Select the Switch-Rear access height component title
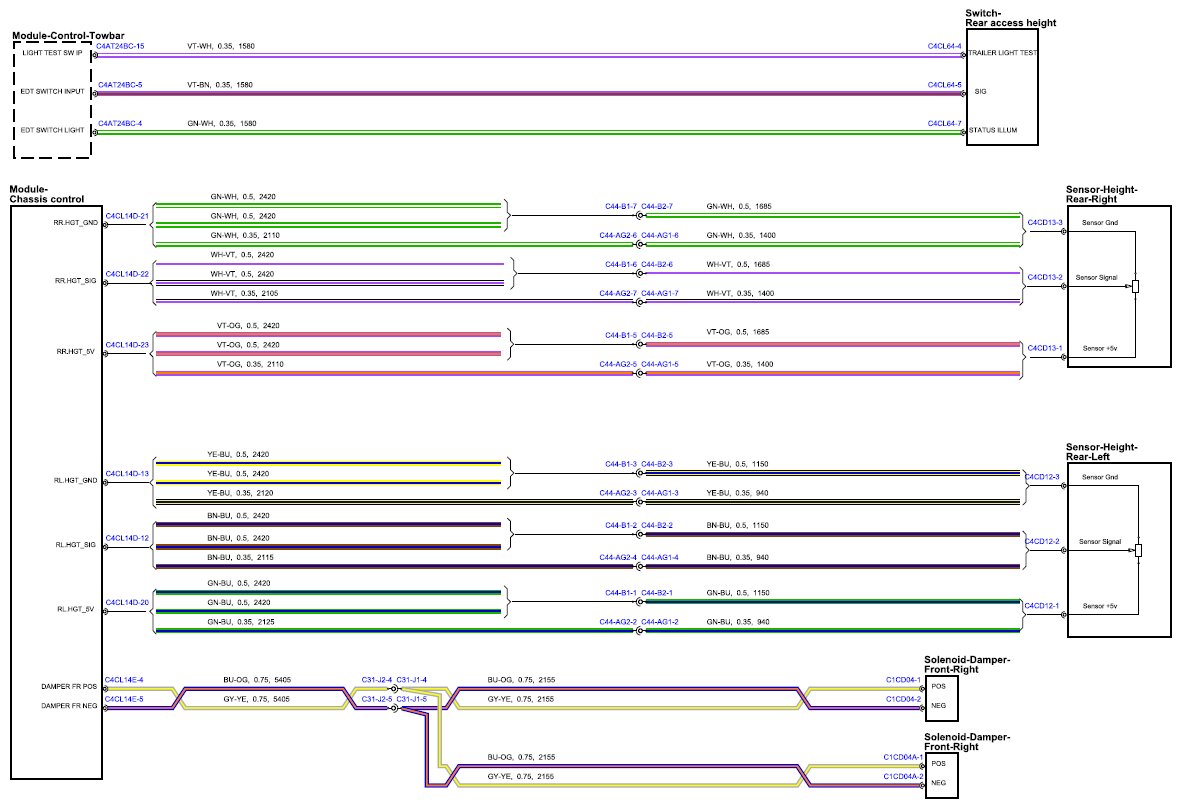 1011,18
